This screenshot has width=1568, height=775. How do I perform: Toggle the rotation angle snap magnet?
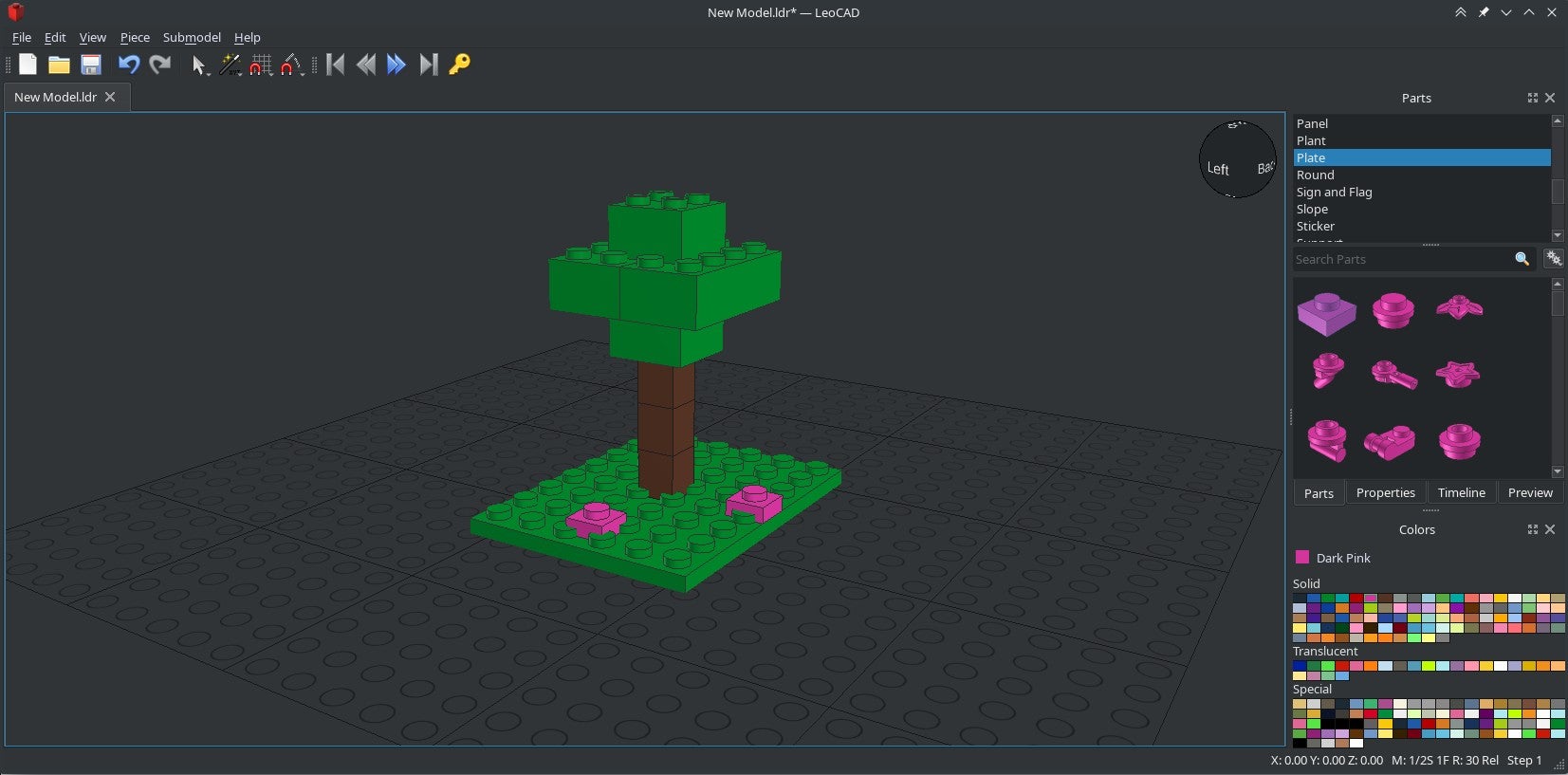tap(292, 65)
